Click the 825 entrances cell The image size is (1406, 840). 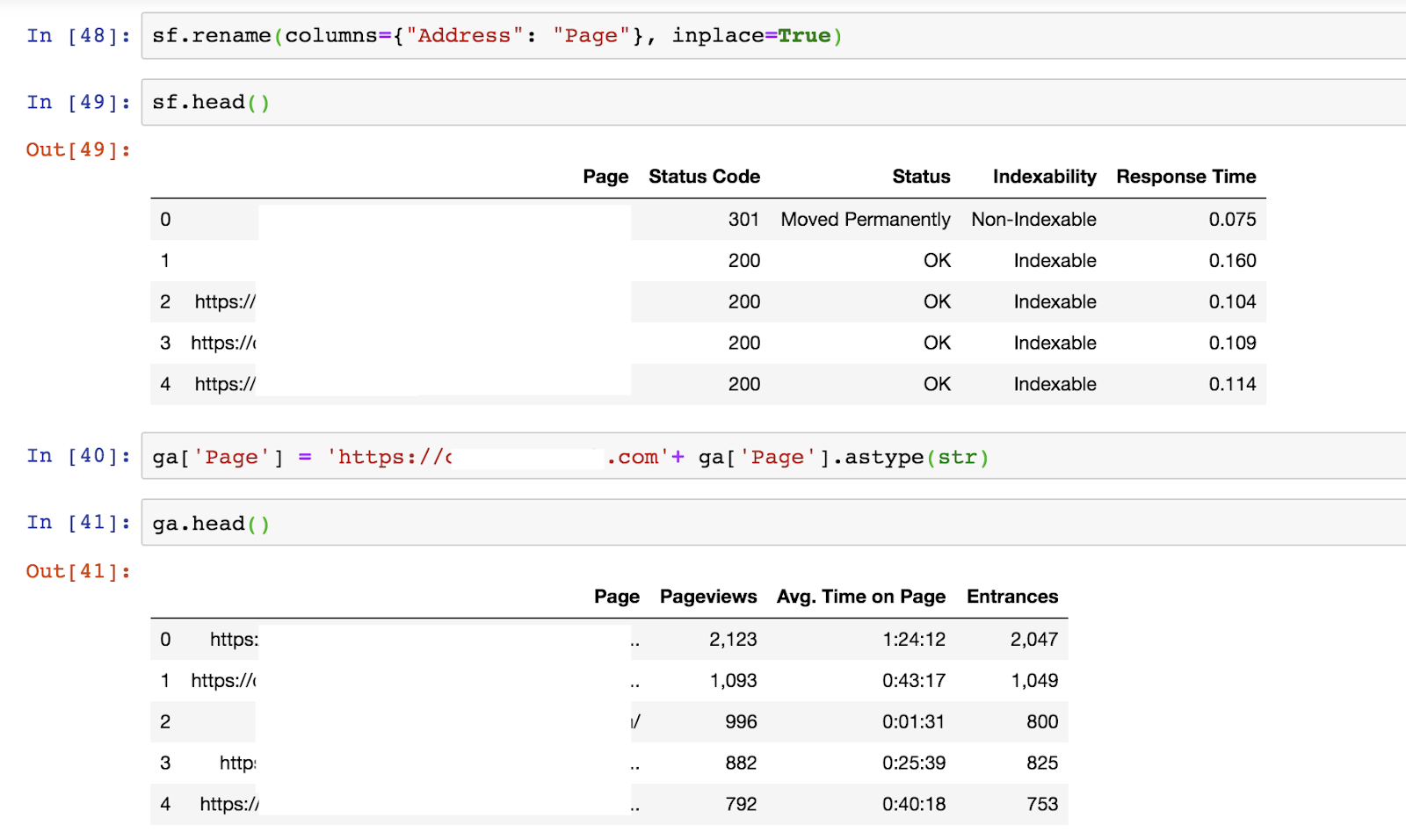tap(1042, 764)
